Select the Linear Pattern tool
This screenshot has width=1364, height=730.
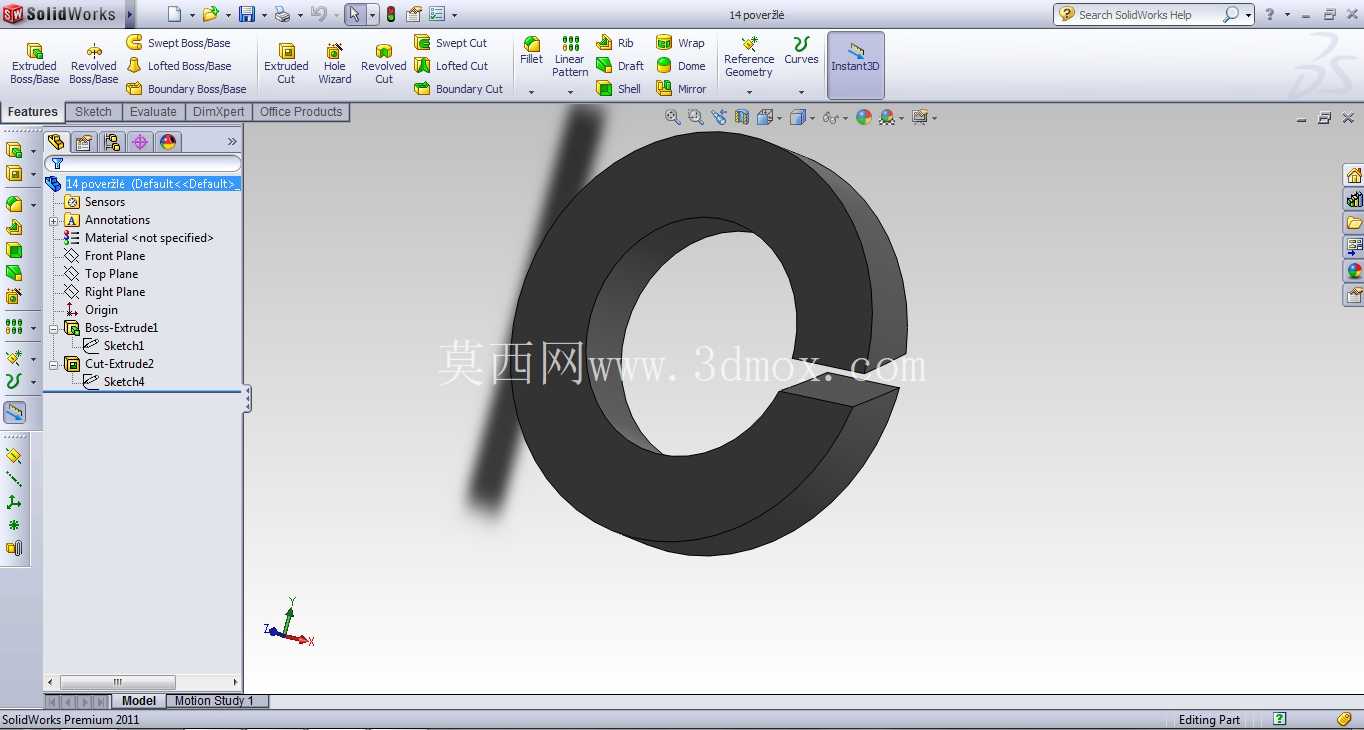tap(570, 57)
